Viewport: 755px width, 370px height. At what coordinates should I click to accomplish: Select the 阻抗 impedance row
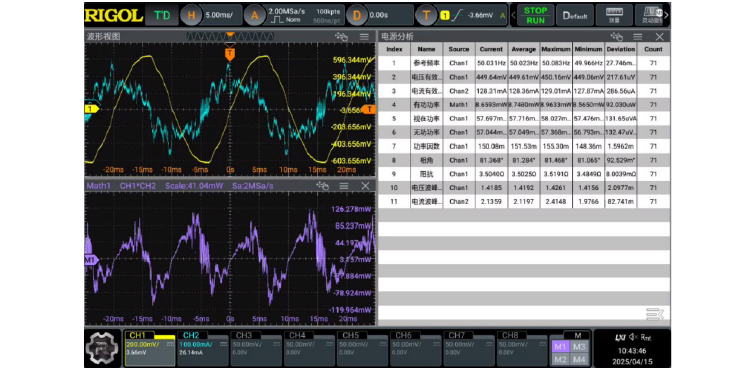click(524, 174)
